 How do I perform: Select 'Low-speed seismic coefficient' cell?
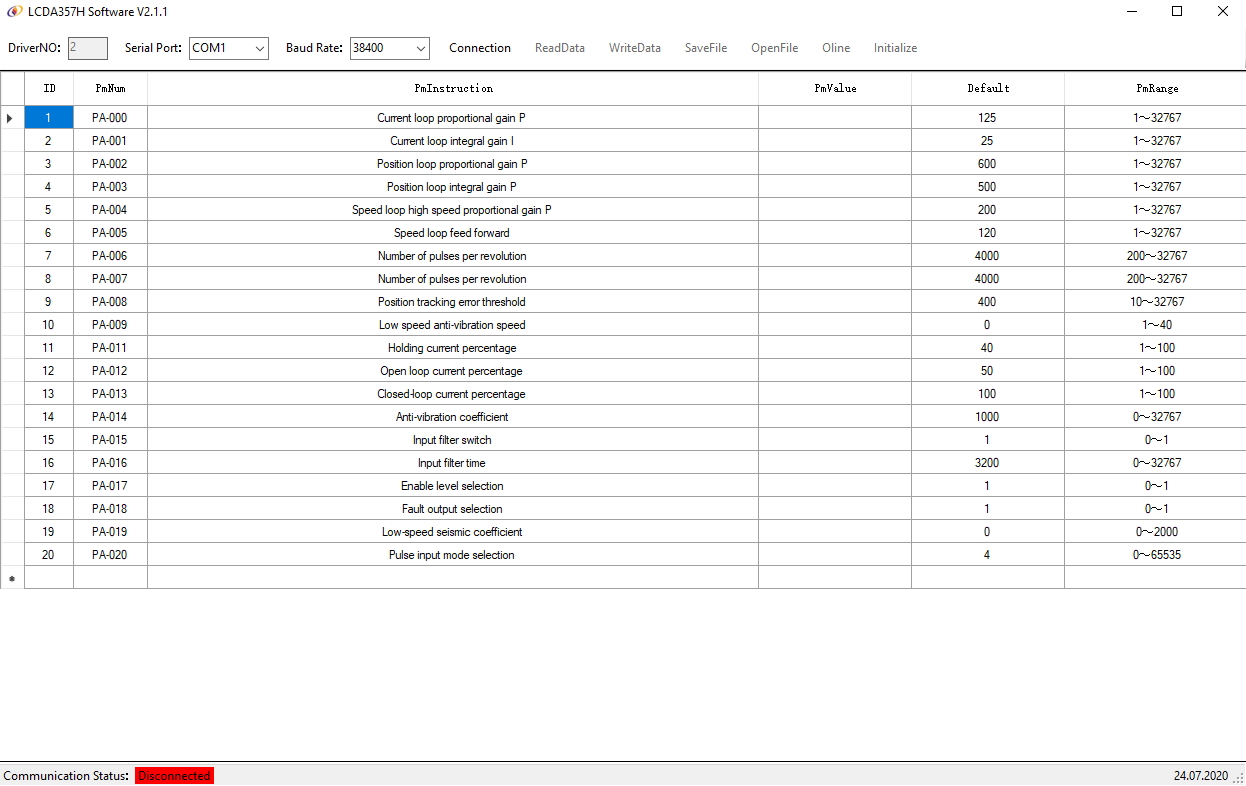pos(453,532)
